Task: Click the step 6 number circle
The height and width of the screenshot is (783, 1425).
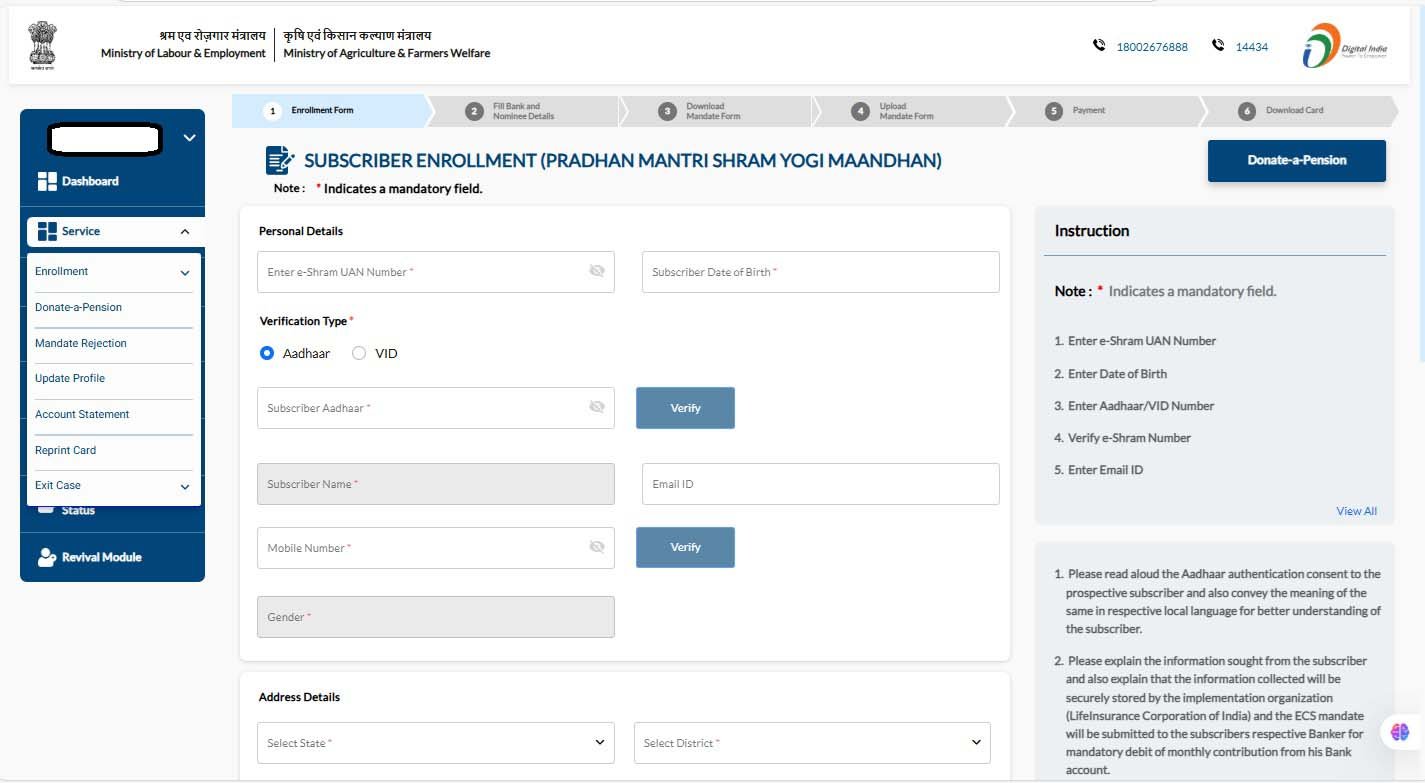Action: pos(1246,111)
